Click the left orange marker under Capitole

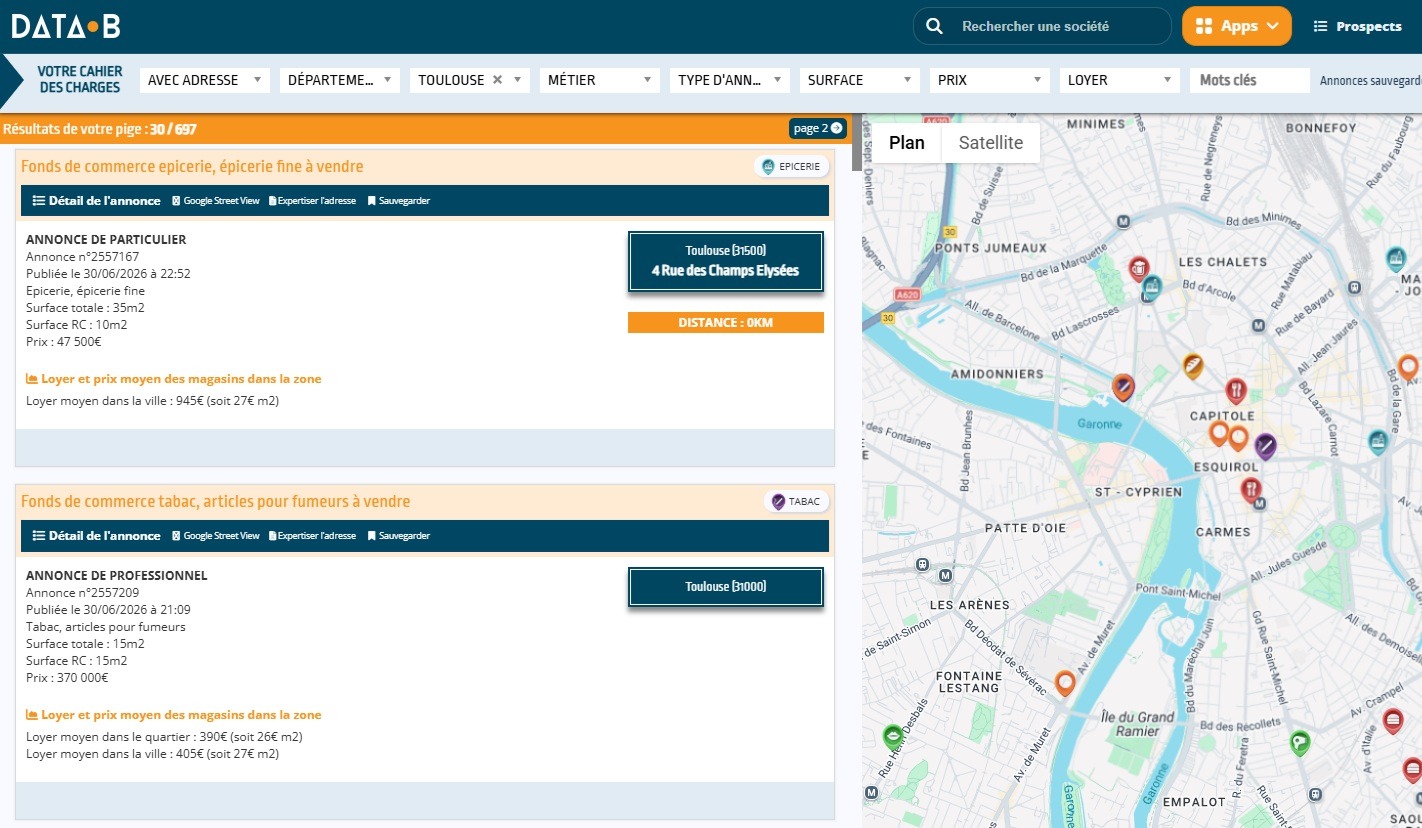click(1218, 433)
